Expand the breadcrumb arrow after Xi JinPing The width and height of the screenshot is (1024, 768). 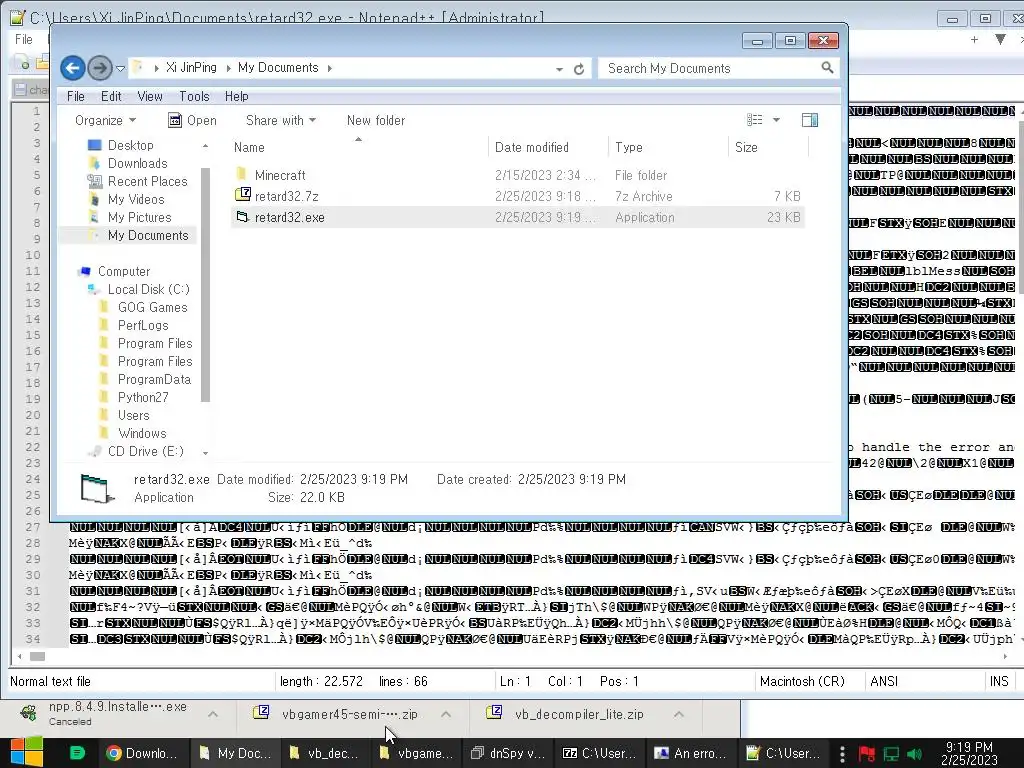[229, 68]
